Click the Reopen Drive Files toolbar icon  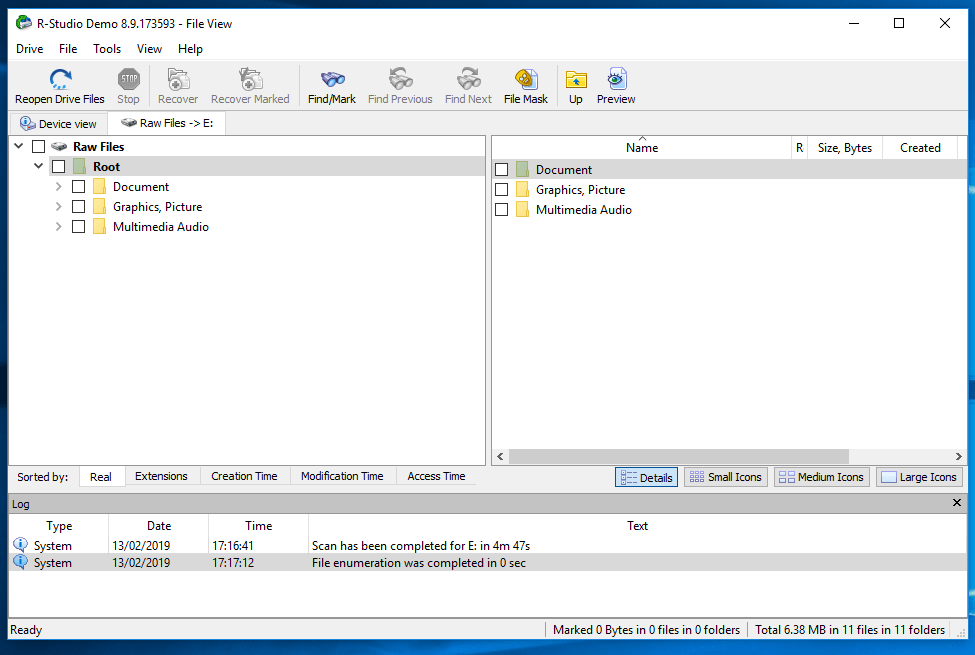pyautogui.click(x=60, y=79)
